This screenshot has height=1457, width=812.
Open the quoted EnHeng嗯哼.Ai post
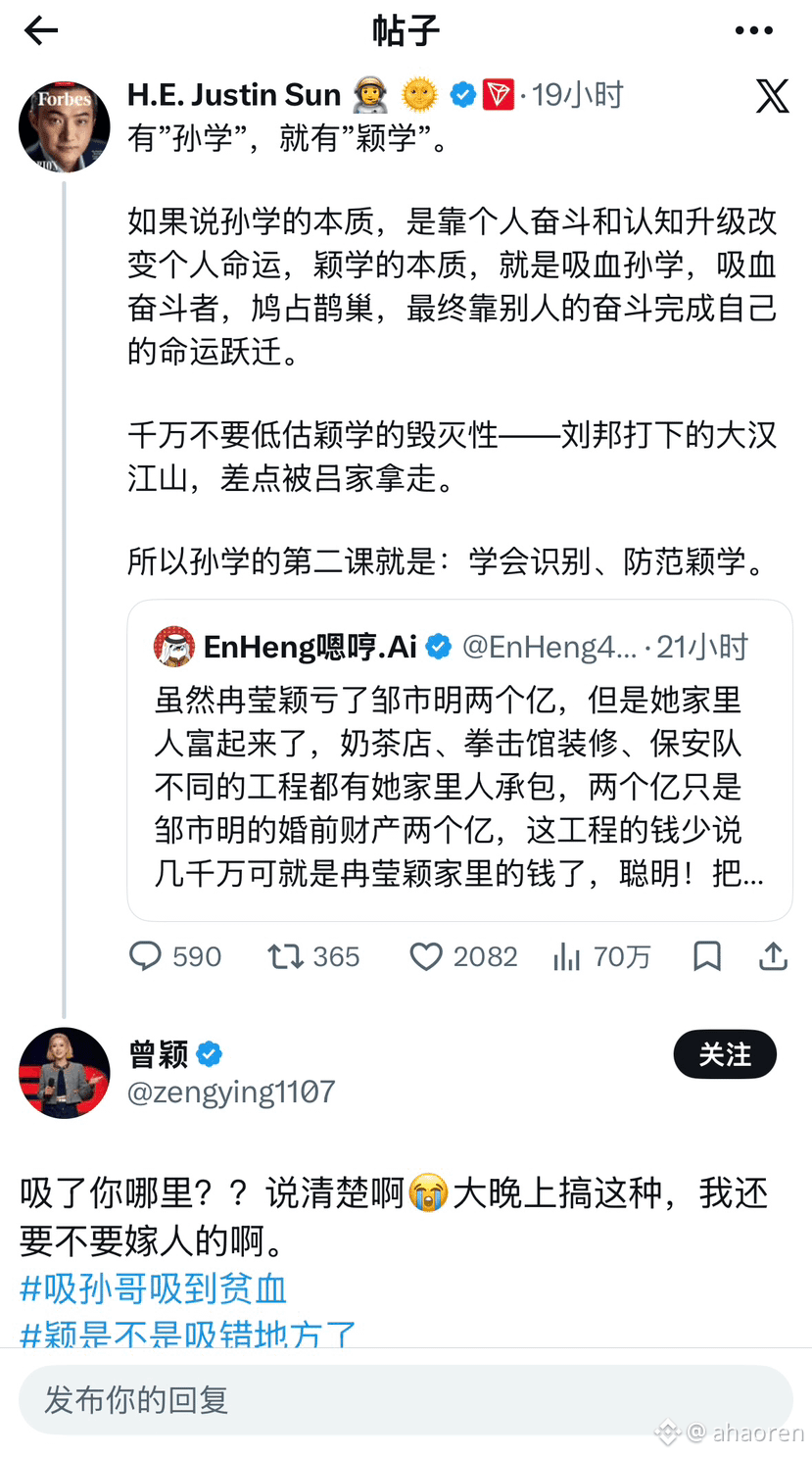point(459,760)
